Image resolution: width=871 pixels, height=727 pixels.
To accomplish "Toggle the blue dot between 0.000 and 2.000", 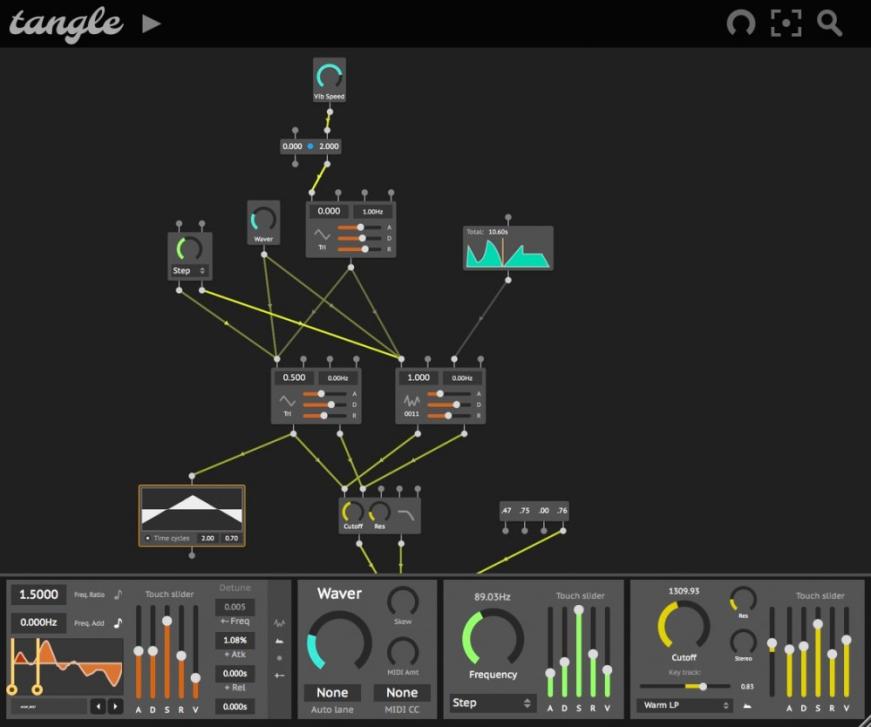I will pos(310,146).
